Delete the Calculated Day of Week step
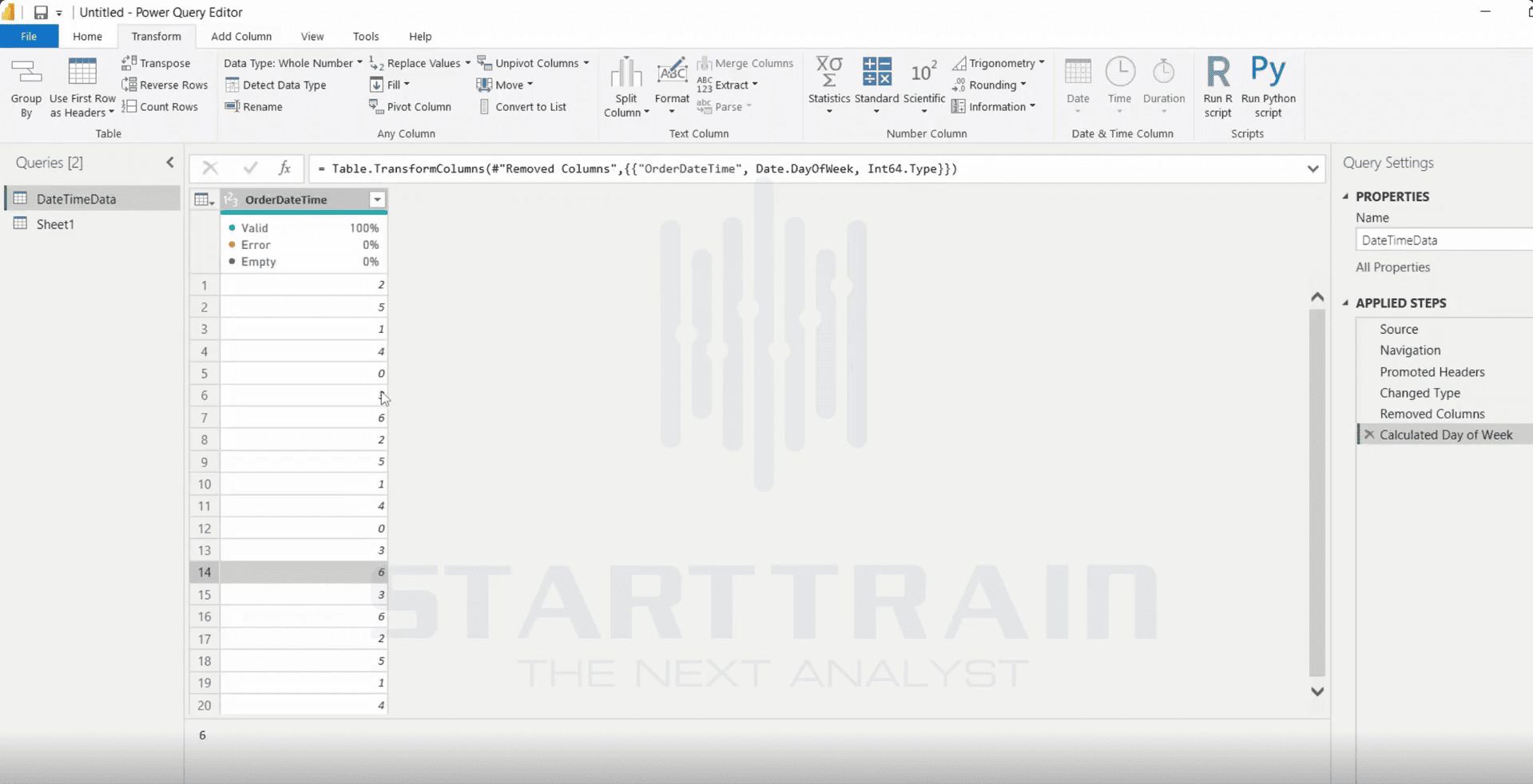This screenshot has height=784, width=1533. coord(1369,434)
